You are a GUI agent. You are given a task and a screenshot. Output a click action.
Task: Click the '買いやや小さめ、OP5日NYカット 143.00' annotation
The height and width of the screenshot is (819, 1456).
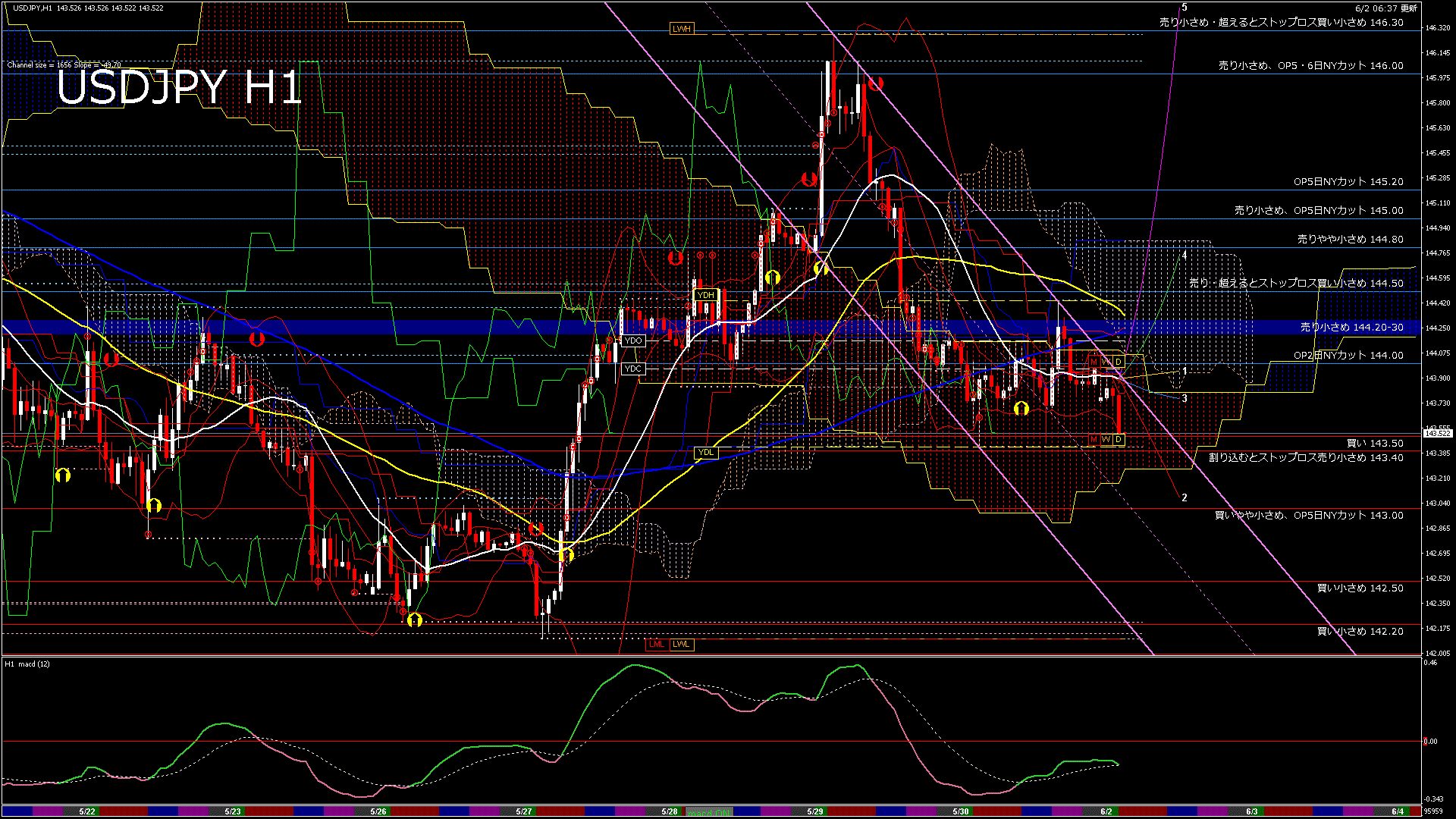1309,516
